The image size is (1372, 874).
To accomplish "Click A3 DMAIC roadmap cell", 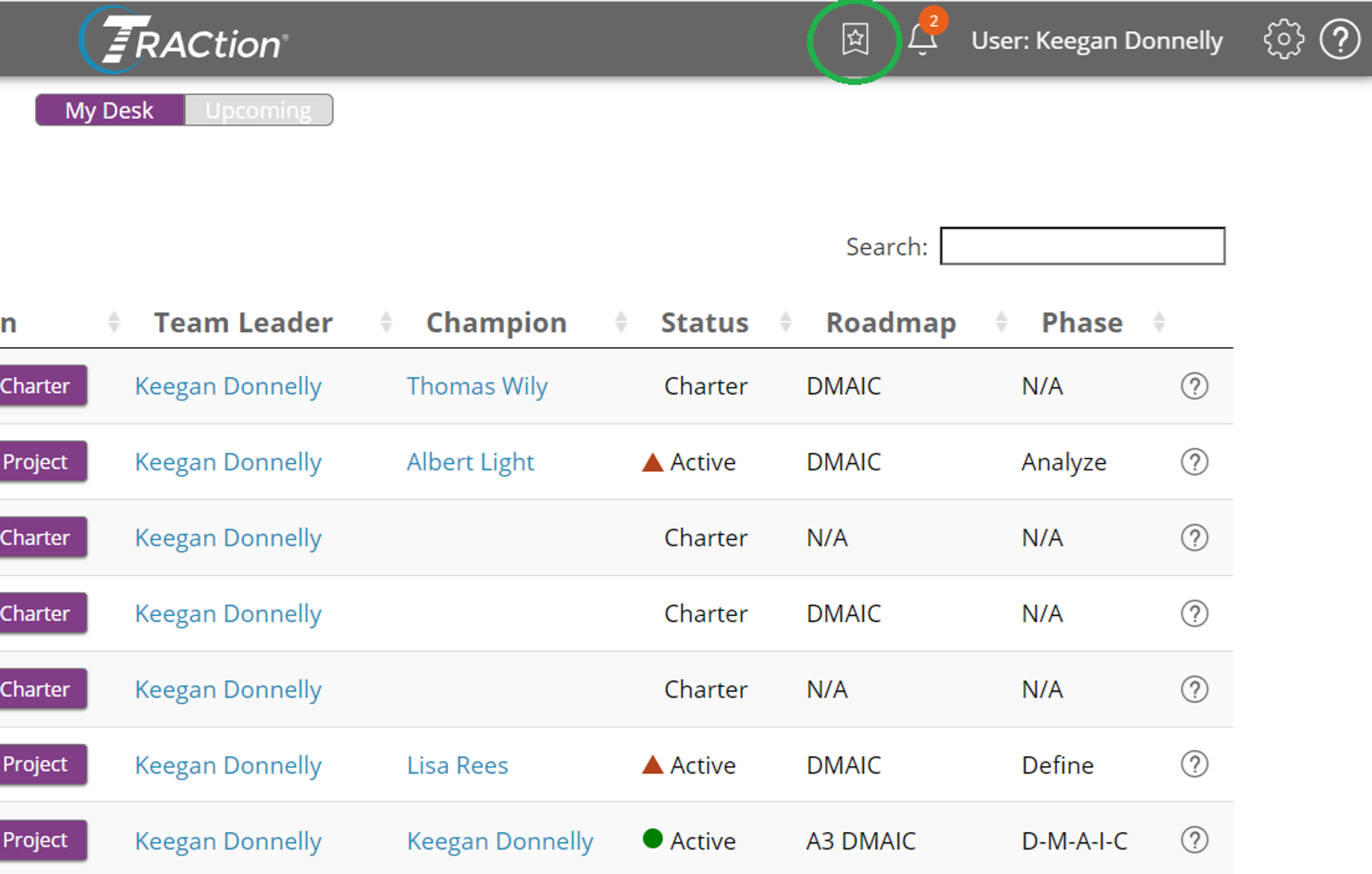I will (861, 840).
